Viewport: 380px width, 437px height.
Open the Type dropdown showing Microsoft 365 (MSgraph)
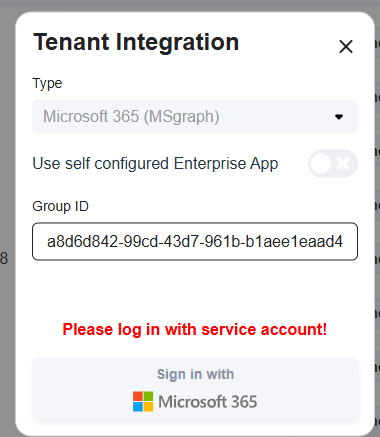[195, 116]
